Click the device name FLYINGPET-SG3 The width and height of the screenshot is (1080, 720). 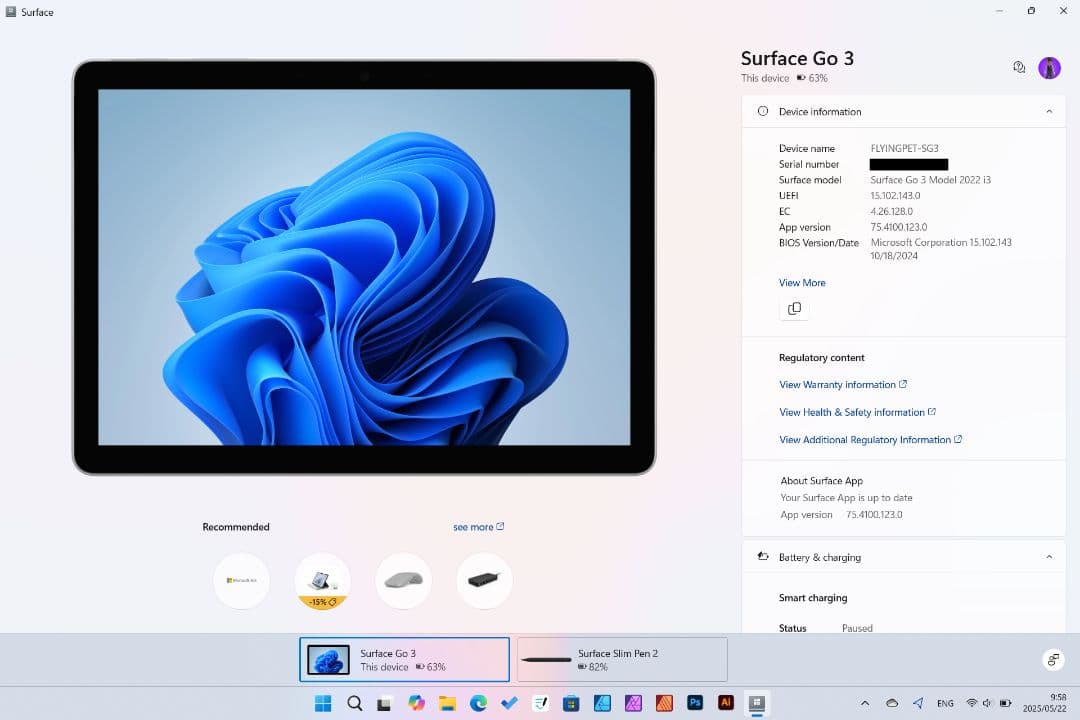904,148
